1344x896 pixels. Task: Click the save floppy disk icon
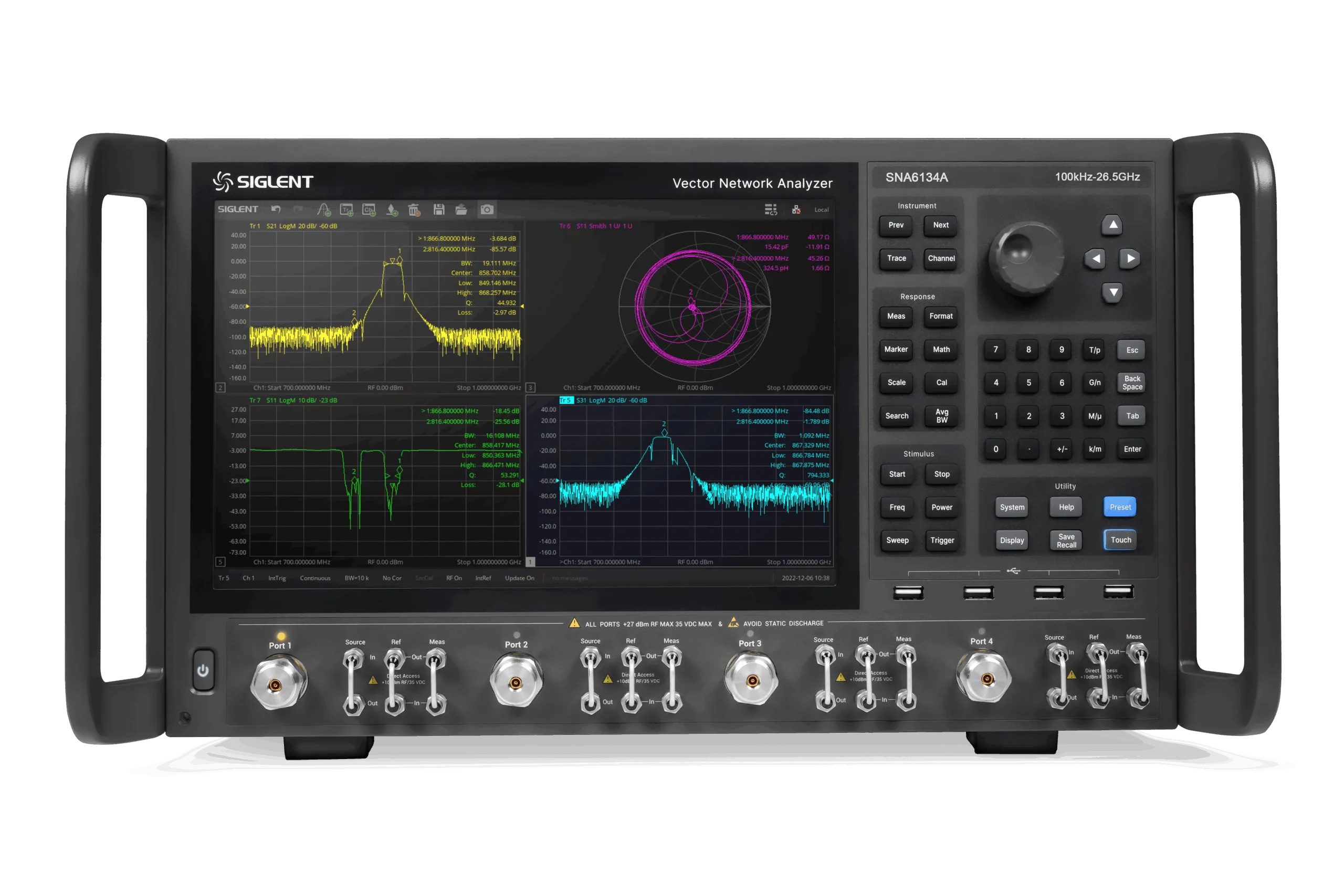[x=438, y=210]
